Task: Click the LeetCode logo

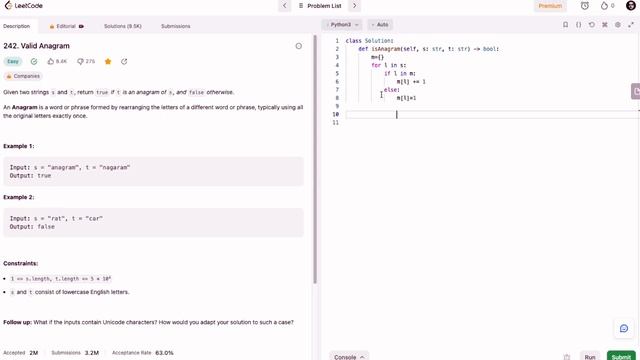Action: 23,6
